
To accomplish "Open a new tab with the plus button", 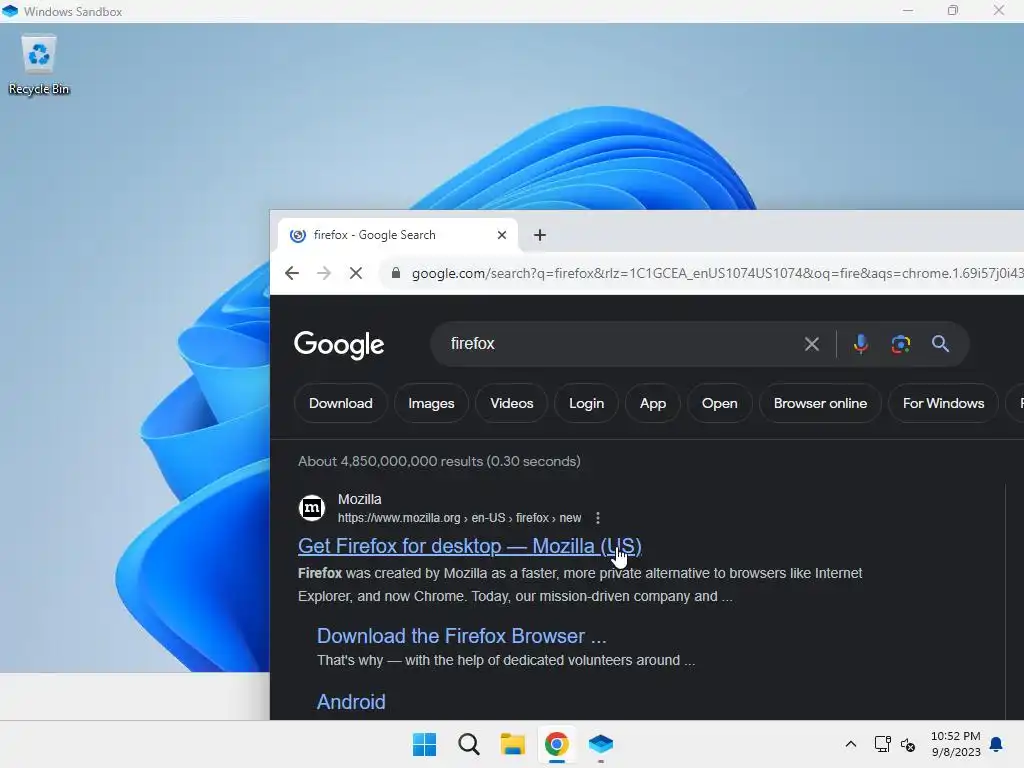I will [539, 235].
